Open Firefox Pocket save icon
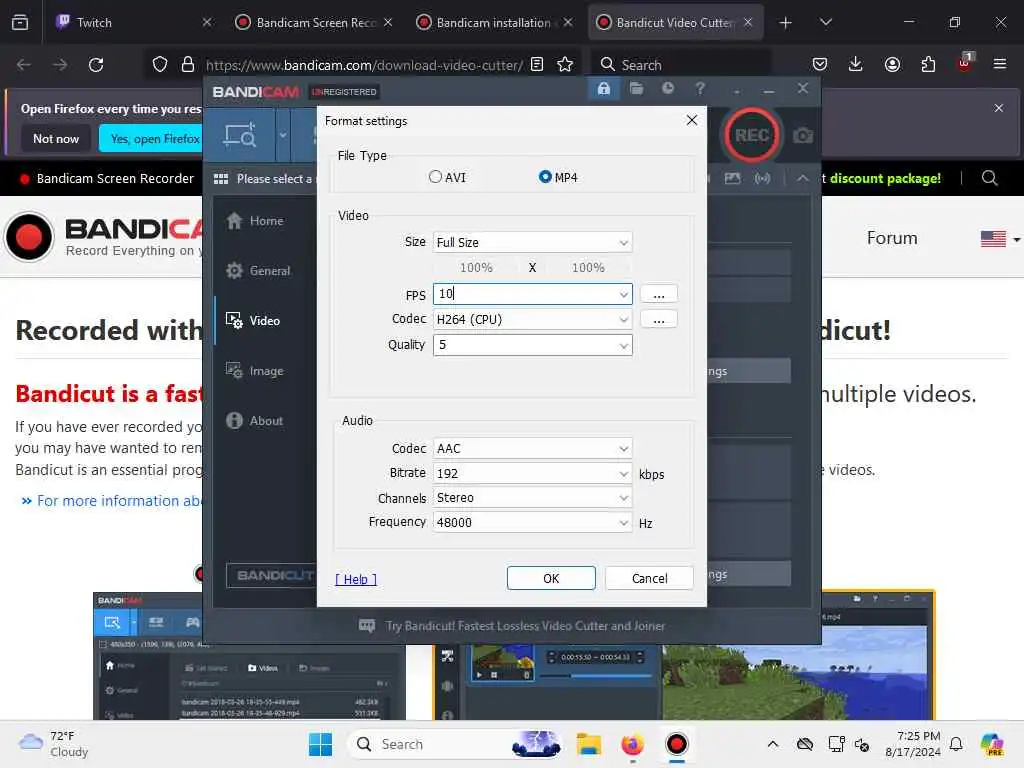The height and width of the screenshot is (768, 1024). (820, 65)
